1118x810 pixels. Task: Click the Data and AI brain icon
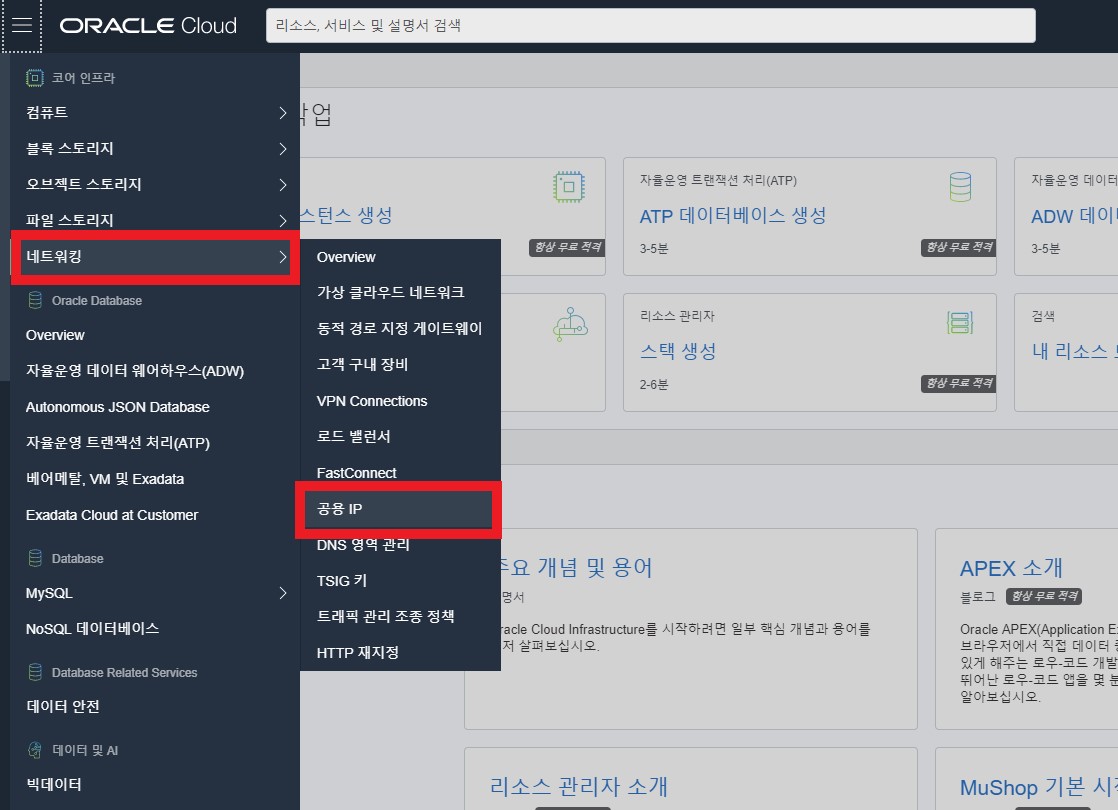34,749
